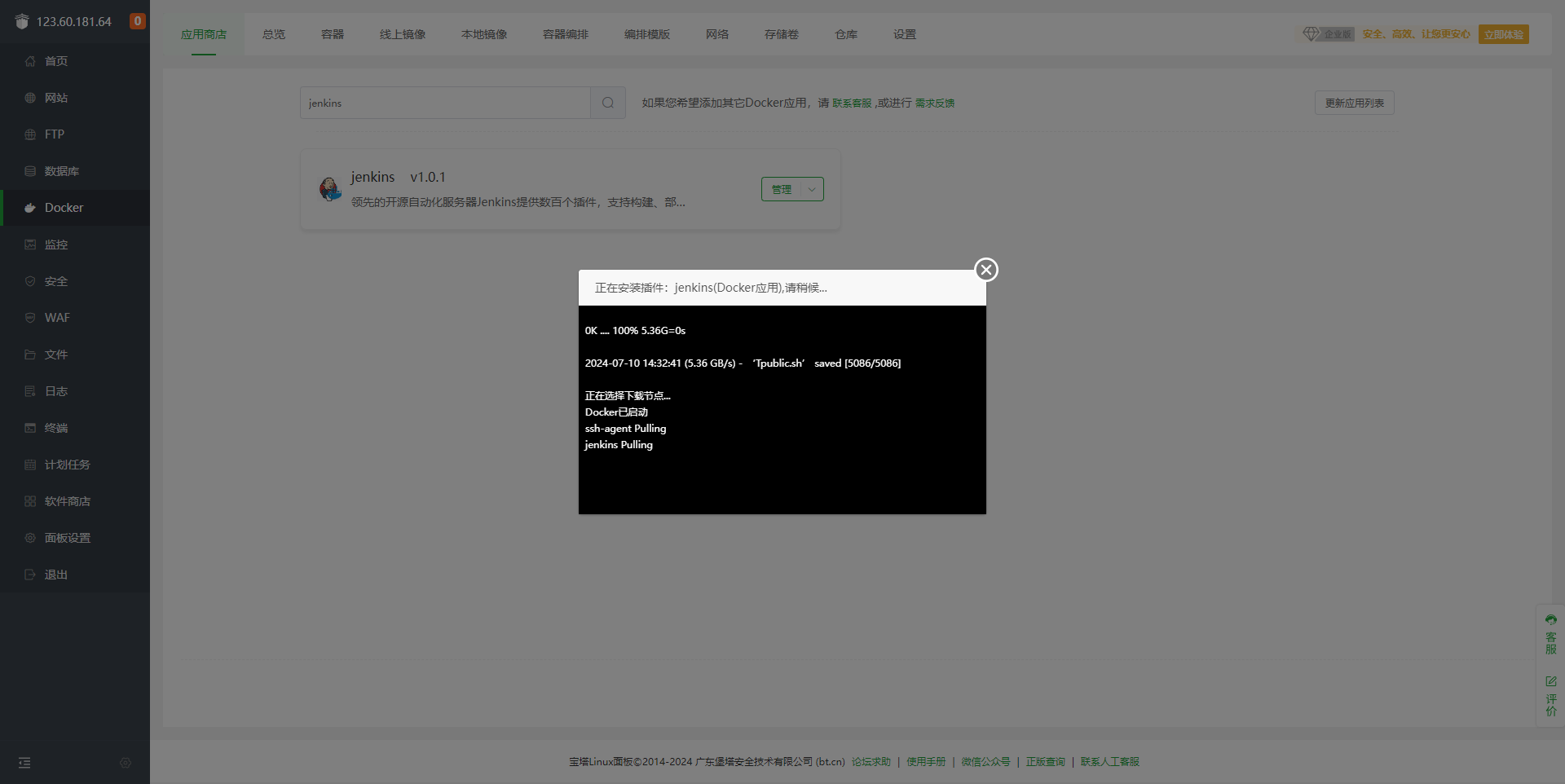Click the logout icon beside 退出

30,575
